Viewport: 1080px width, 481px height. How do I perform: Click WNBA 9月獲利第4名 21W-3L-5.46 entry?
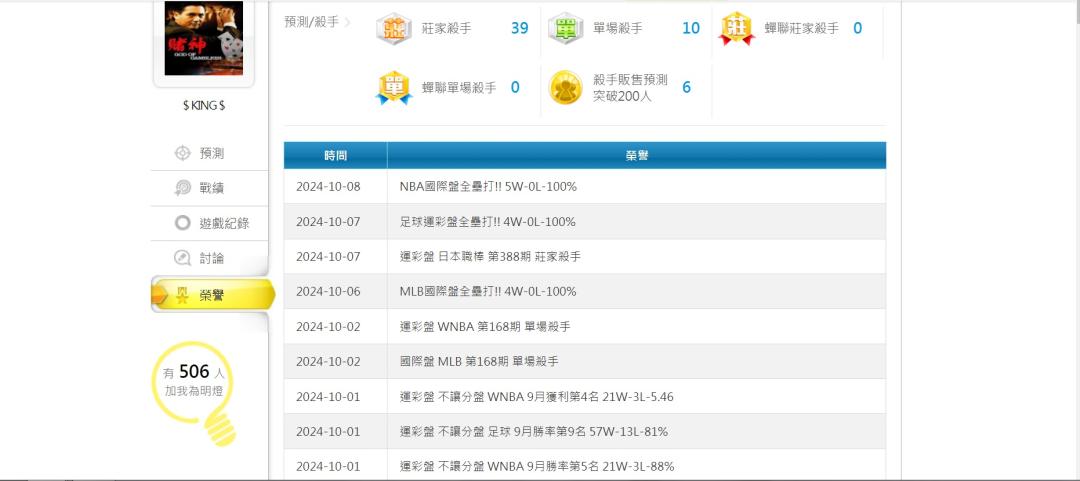[537, 397]
